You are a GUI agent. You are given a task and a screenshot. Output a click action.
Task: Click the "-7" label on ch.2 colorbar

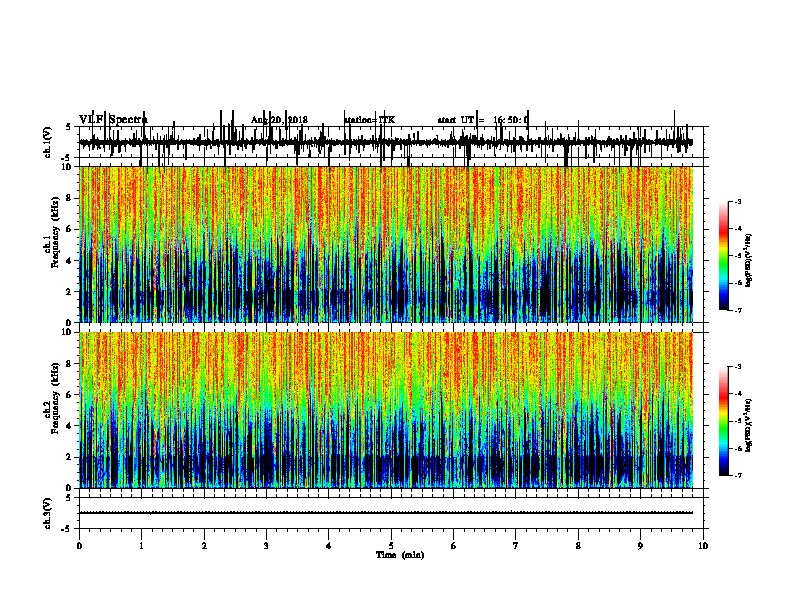[738, 476]
